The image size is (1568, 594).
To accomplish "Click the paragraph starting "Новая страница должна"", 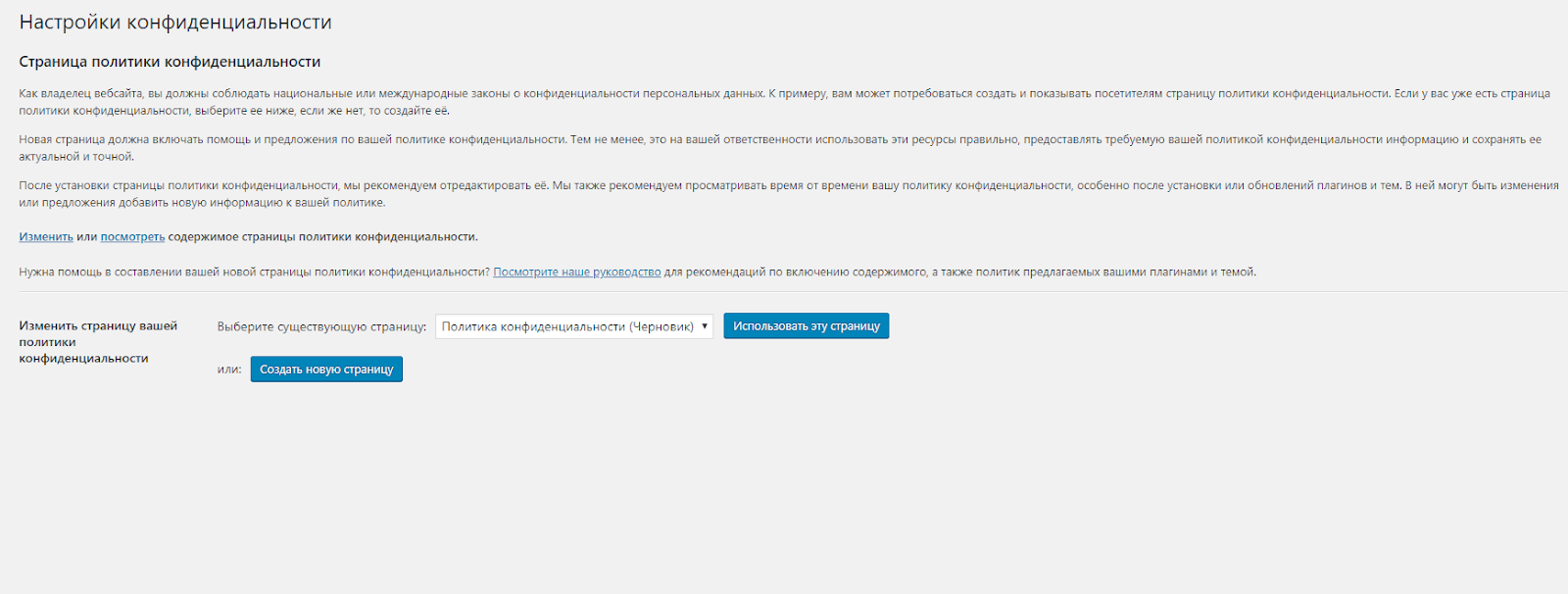I will [392, 140].
